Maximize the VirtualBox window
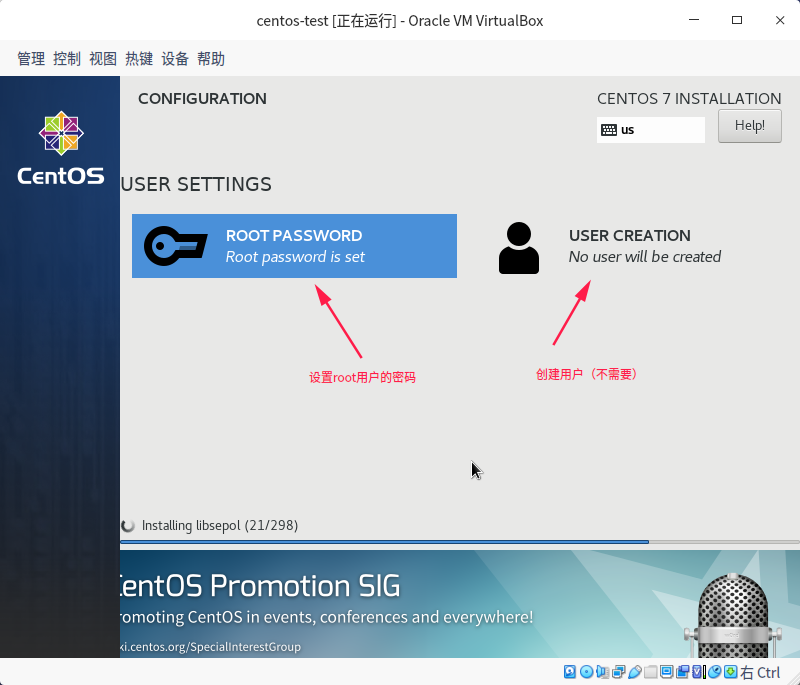Screen dimensions: 800x685 click(737, 20)
